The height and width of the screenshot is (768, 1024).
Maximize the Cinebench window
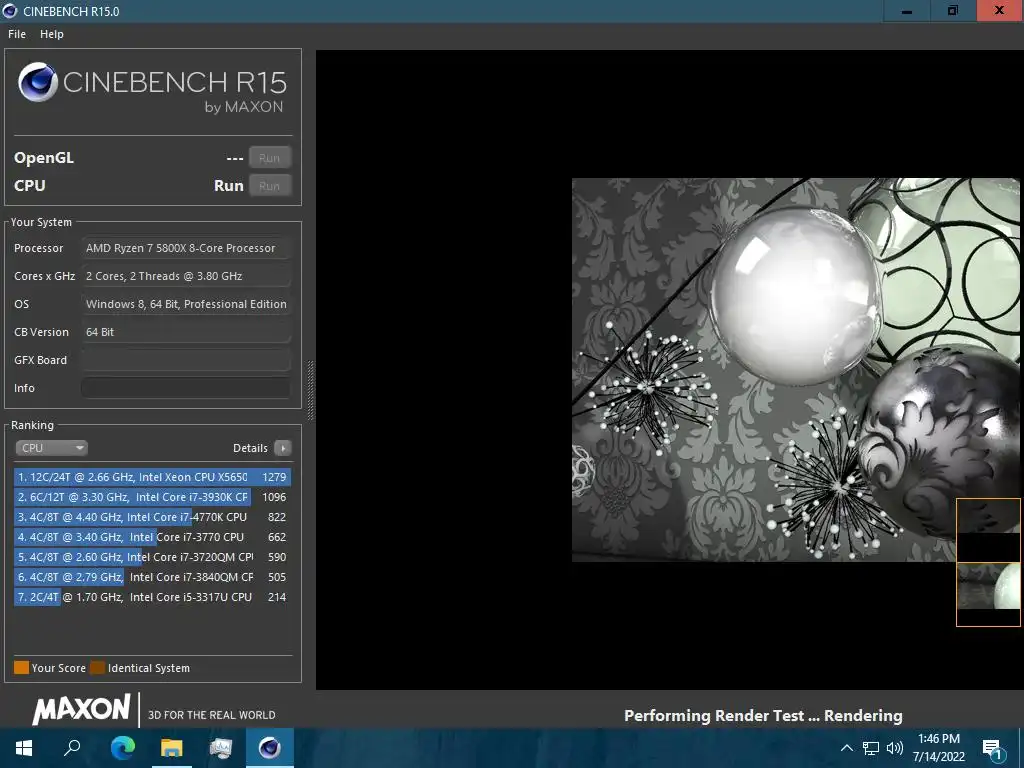pos(953,11)
